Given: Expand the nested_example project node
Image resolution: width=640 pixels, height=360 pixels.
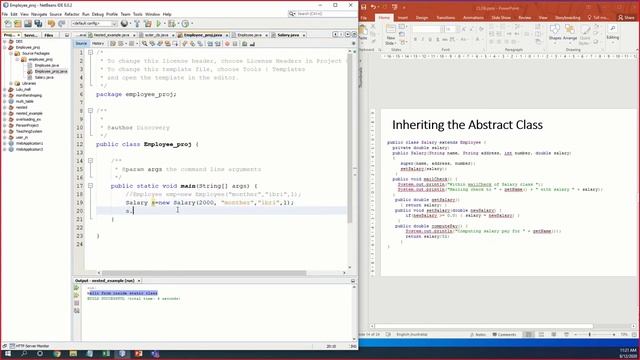Looking at the screenshot, I should 5,113.
